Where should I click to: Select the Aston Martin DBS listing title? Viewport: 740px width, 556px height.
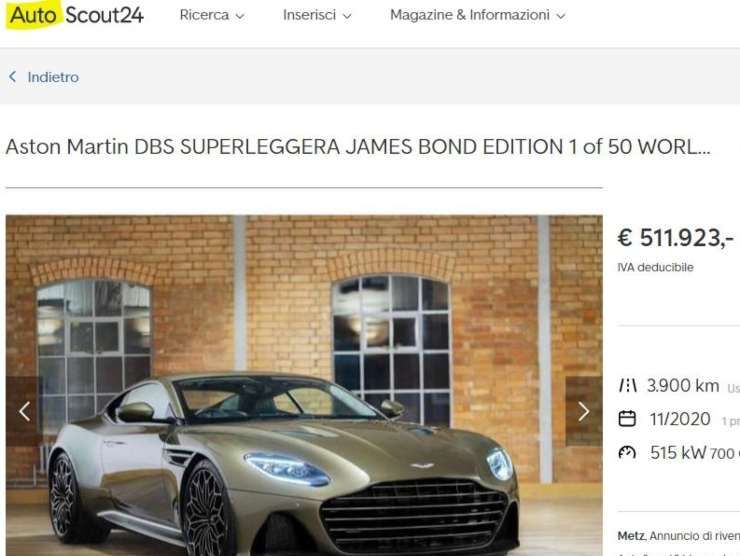pos(358,147)
